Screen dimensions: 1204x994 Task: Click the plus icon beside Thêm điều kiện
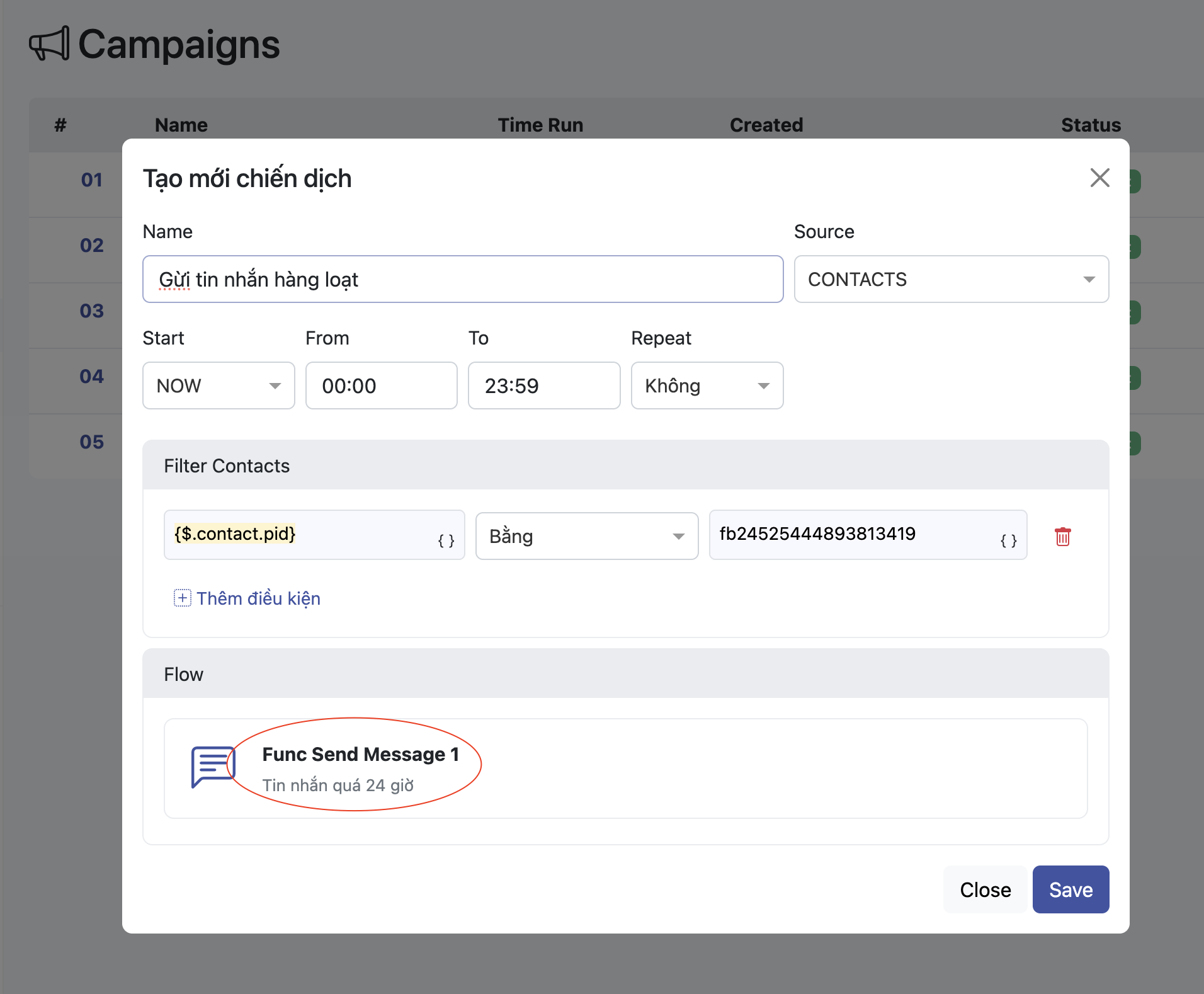(x=182, y=598)
